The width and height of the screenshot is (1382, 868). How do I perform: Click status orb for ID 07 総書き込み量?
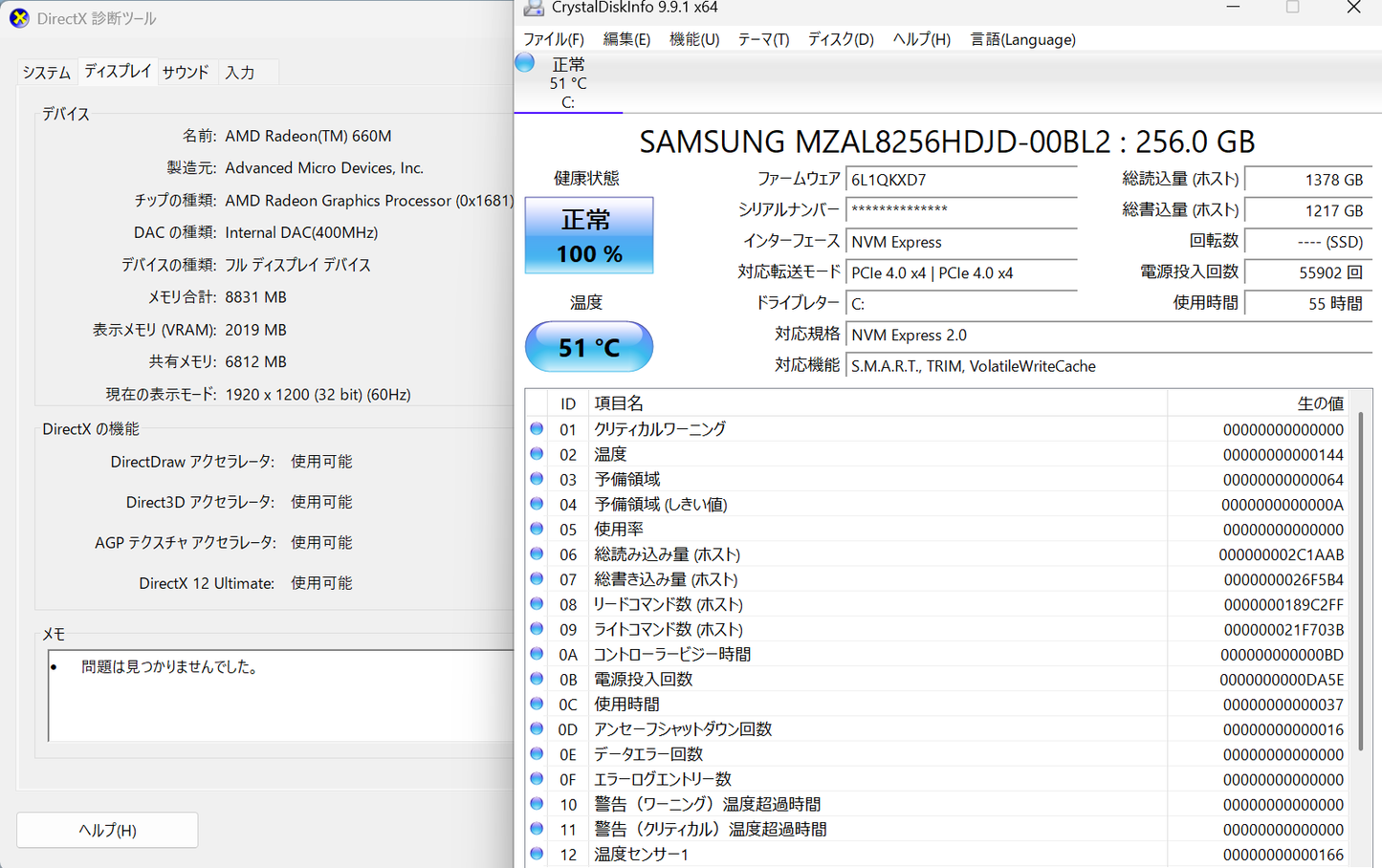coord(537,578)
